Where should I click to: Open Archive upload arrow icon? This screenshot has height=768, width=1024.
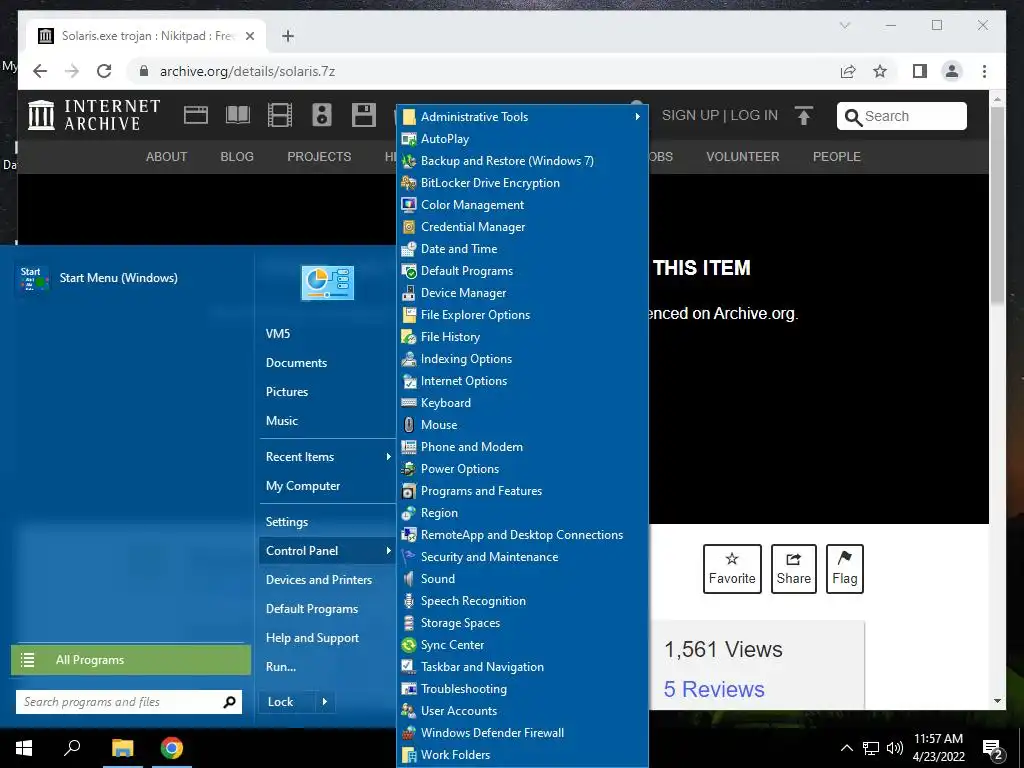point(804,116)
